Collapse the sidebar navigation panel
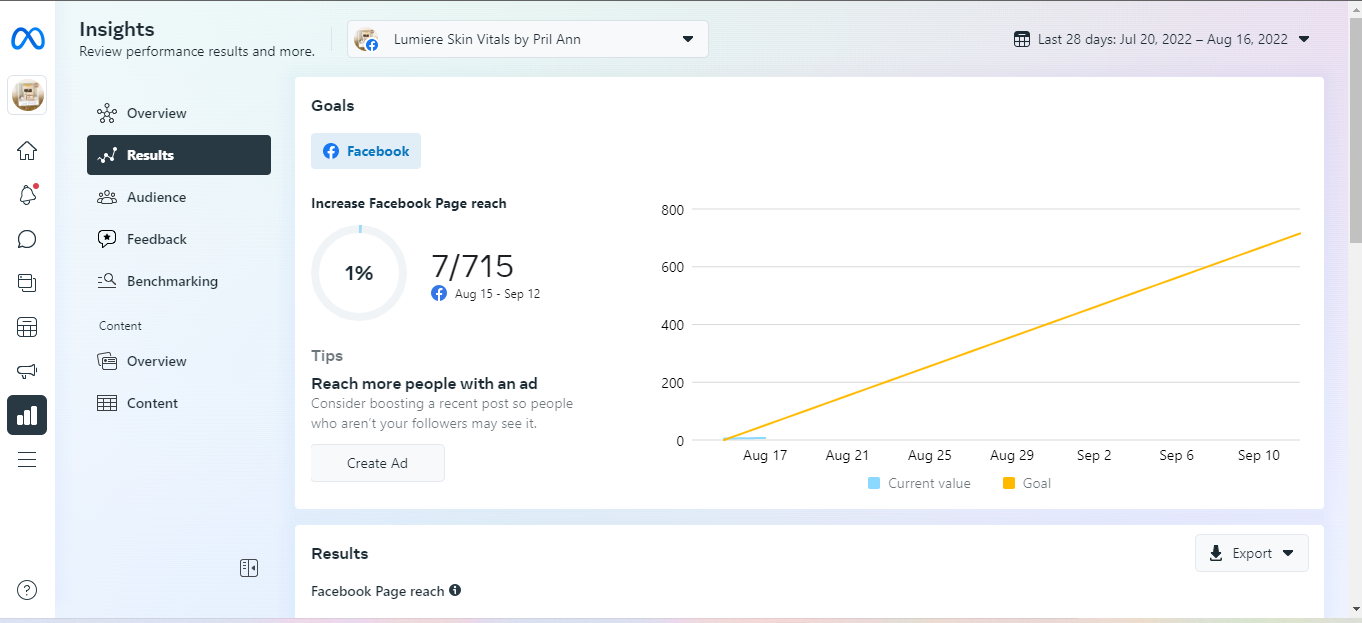This screenshot has height=623, width=1362. [249, 568]
